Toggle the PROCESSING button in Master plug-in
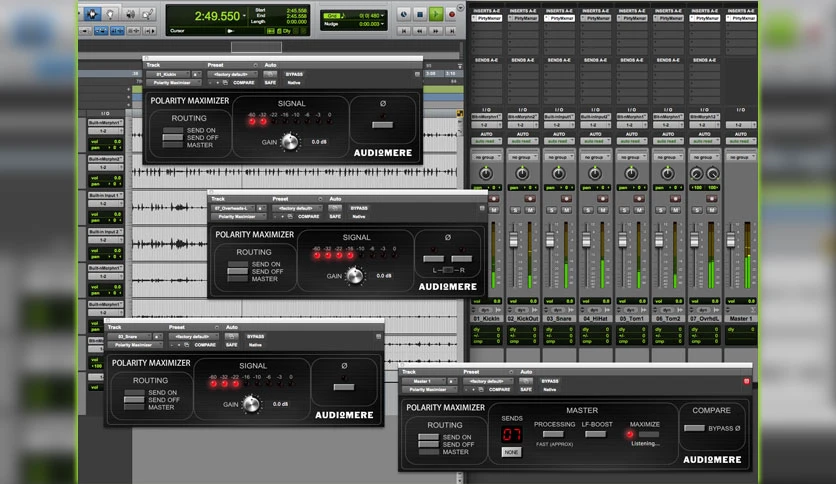Image resolution: width=836 pixels, height=484 pixels. click(553, 434)
